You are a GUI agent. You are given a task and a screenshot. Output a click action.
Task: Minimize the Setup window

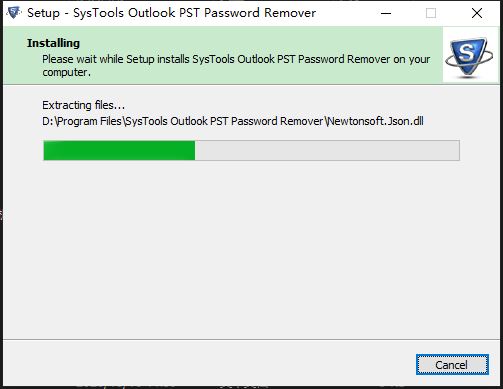tap(386, 13)
